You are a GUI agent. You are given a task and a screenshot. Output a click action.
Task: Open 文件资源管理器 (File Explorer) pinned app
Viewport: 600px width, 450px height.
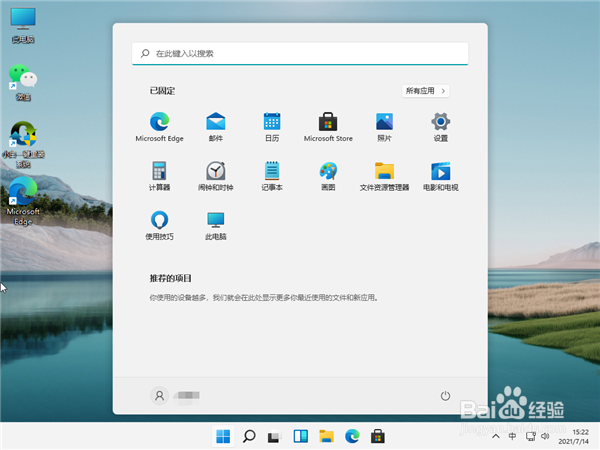coord(384,176)
